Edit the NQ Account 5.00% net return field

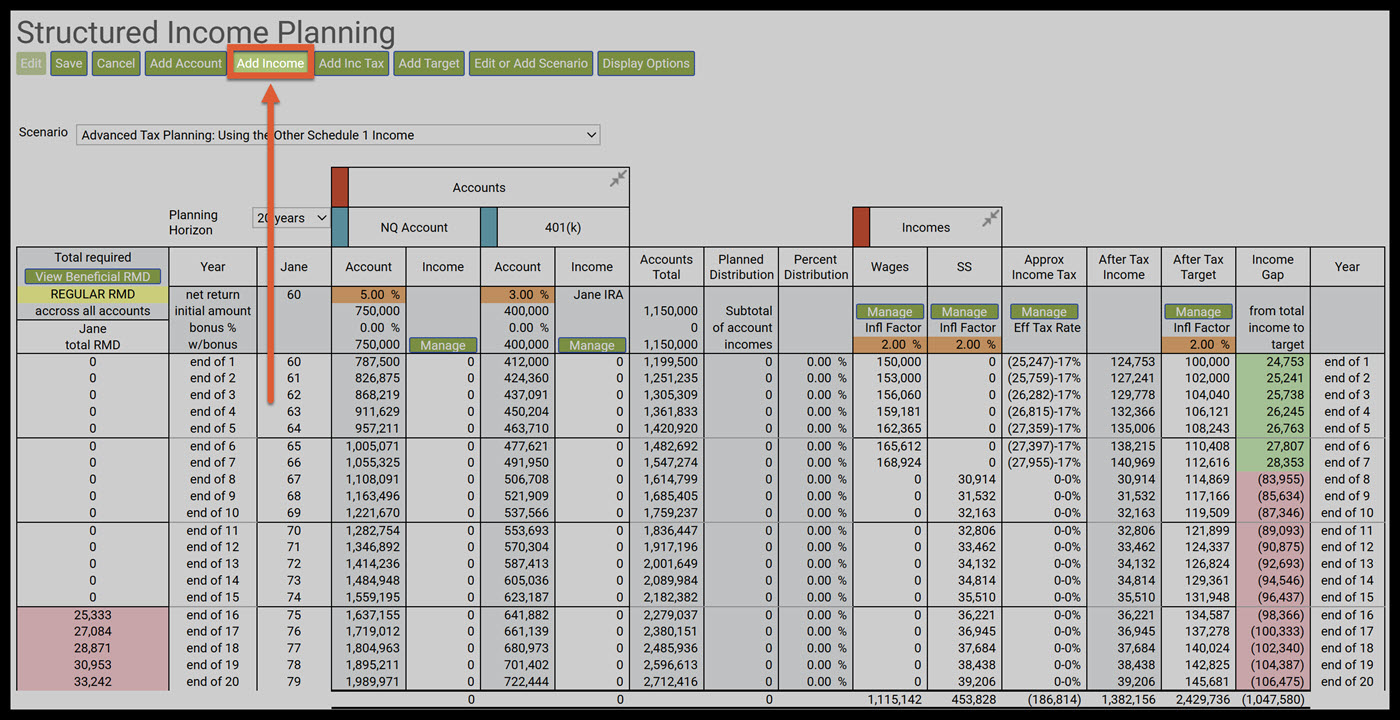pos(368,295)
